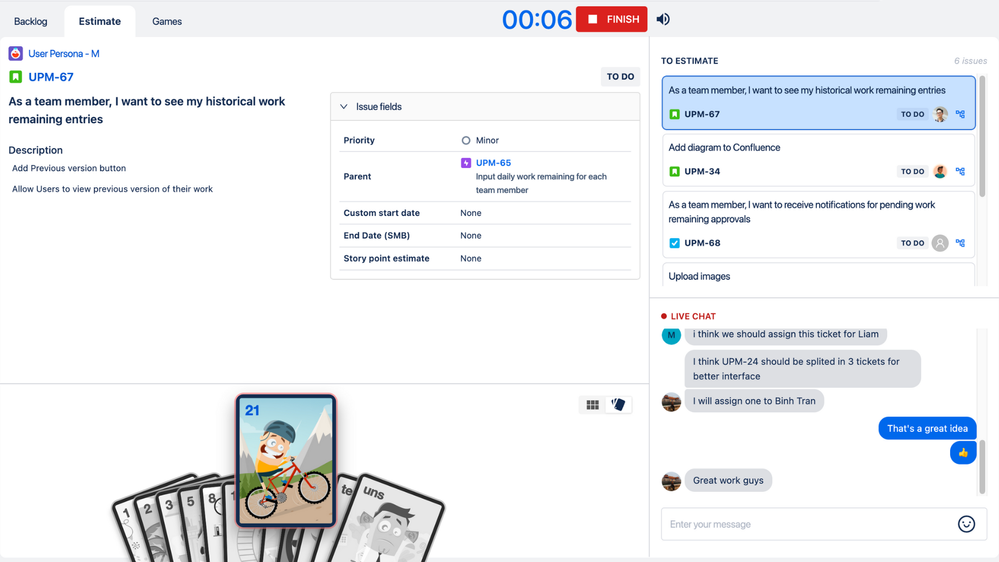Open the Estimate tab

click(x=99, y=21)
